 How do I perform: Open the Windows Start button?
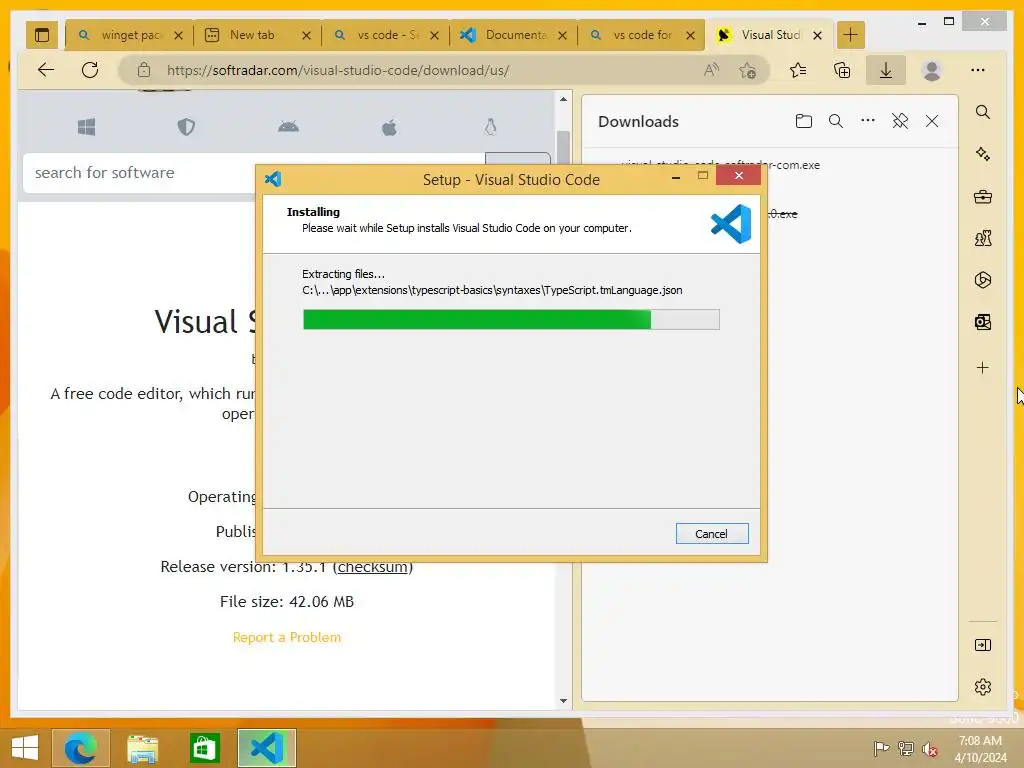[x=25, y=748]
